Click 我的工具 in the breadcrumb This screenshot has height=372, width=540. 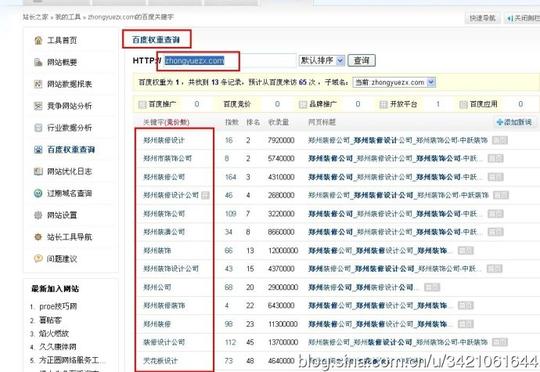68,17
